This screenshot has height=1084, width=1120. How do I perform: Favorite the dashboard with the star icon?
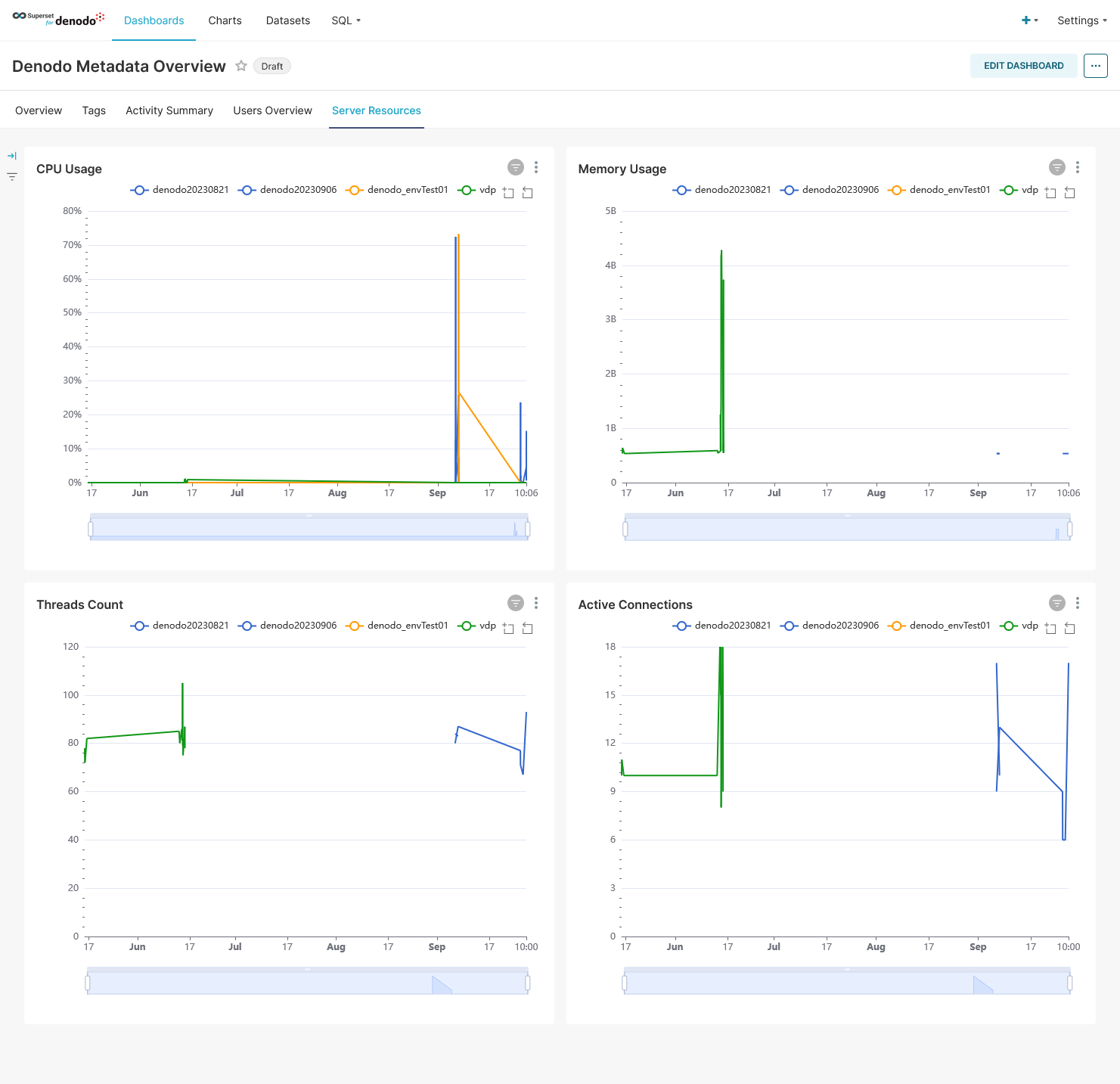click(x=241, y=66)
